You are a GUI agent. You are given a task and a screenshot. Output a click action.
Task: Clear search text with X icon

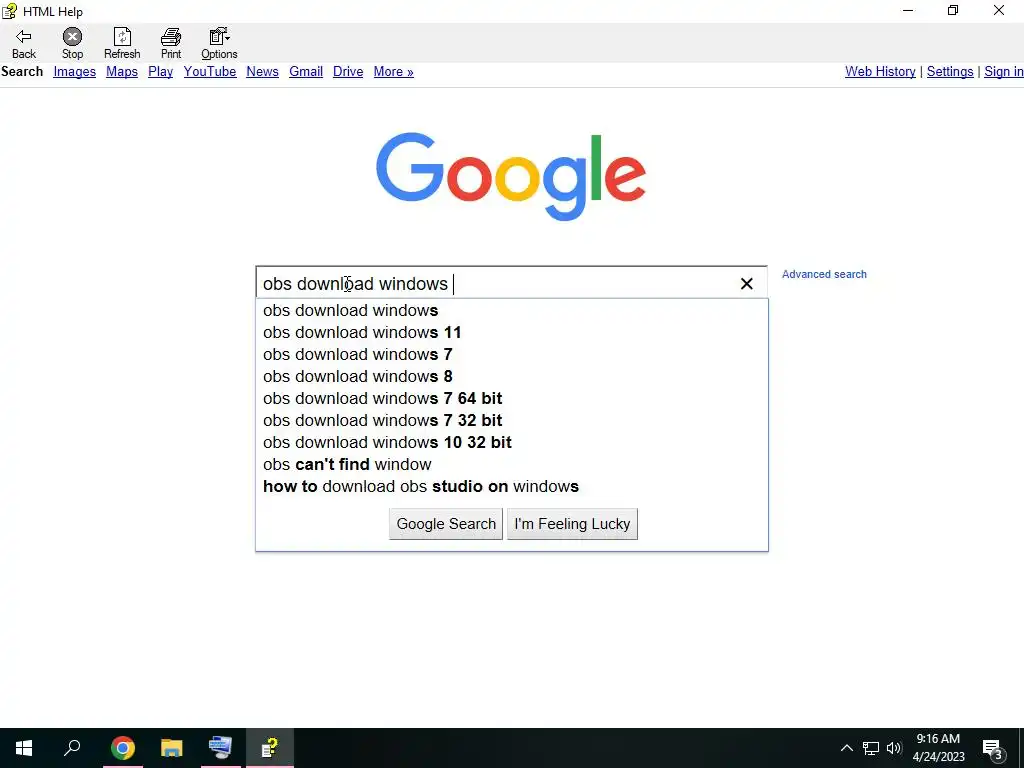[746, 283]
